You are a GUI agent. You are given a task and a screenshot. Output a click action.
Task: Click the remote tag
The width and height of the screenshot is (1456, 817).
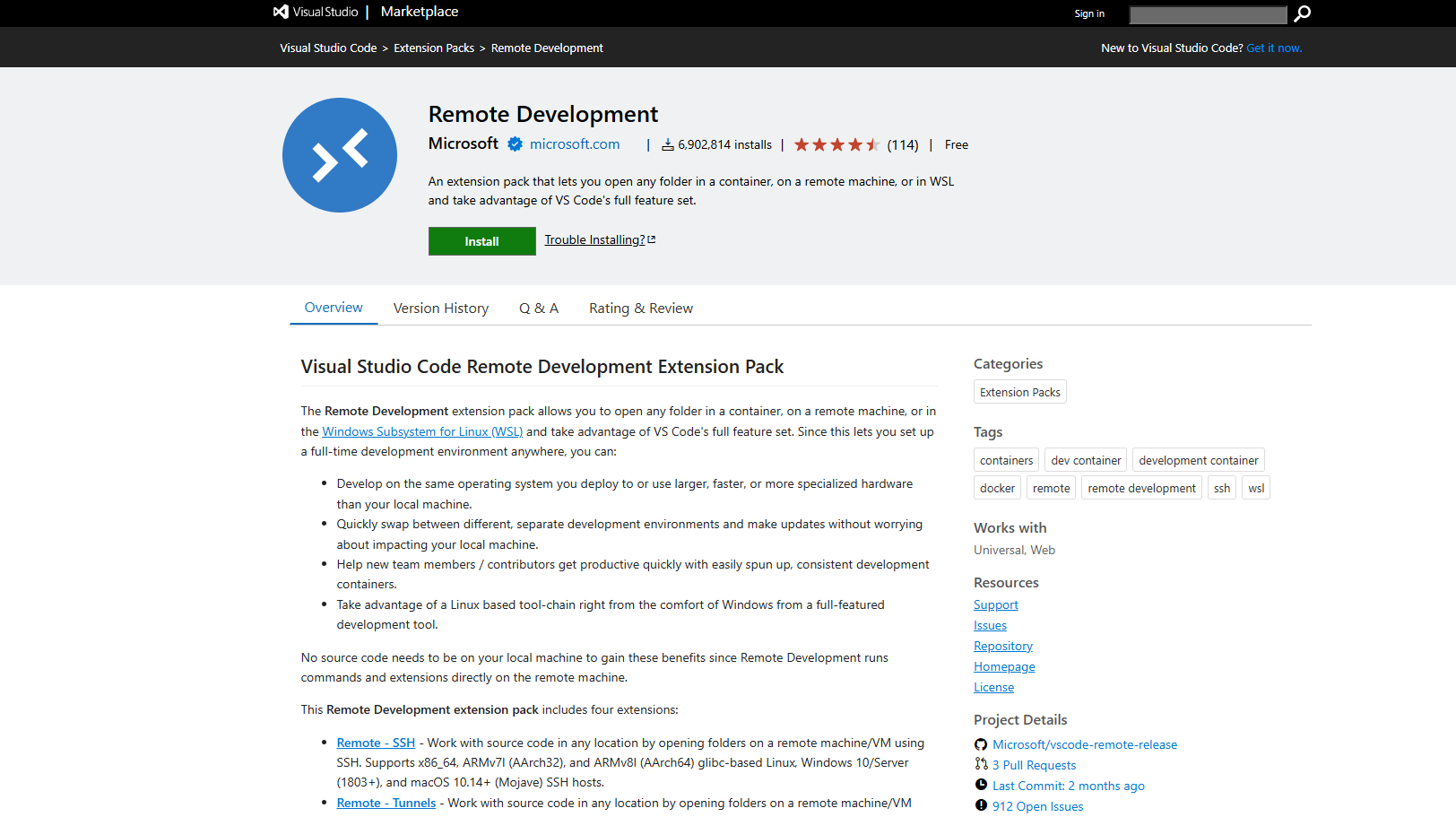[x=1051, y=488]
